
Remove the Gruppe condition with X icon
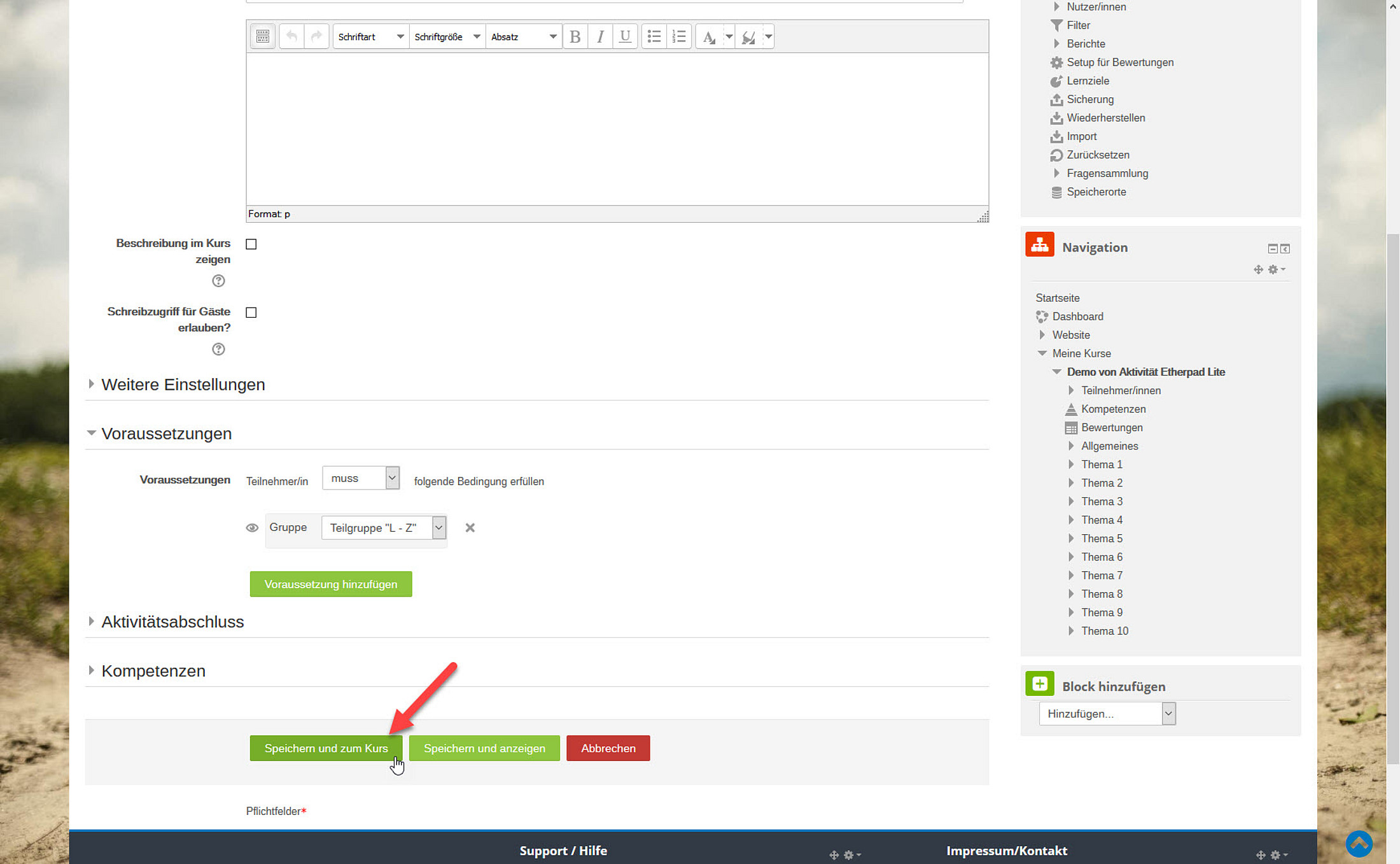[x=470, y=528]
